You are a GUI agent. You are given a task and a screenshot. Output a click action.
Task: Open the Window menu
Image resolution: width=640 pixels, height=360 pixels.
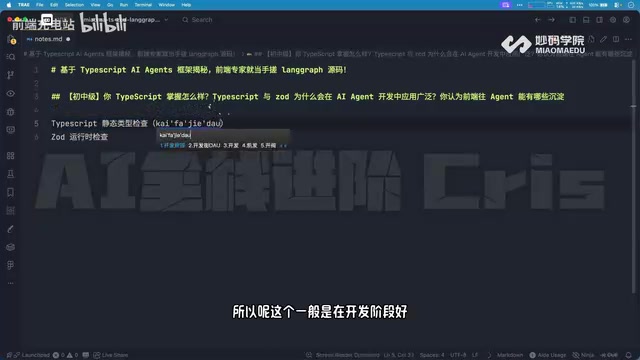click(167, 5)
